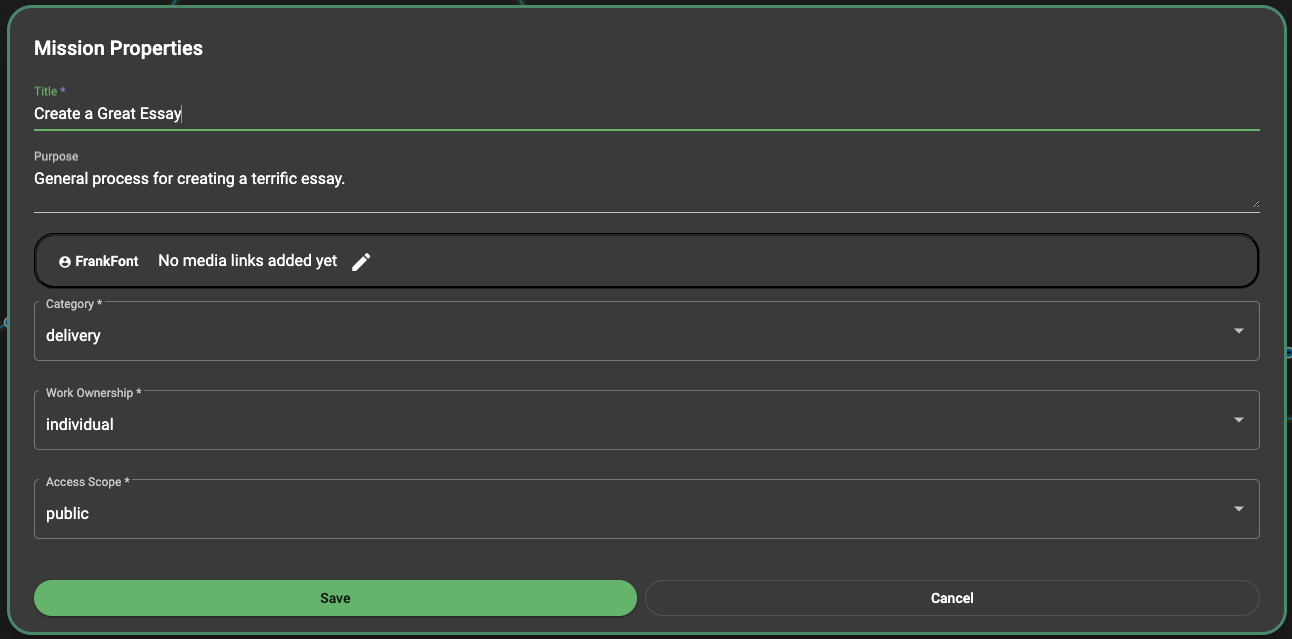Click the green Save button
The image size is (1292, 639).
pos(335,597)
